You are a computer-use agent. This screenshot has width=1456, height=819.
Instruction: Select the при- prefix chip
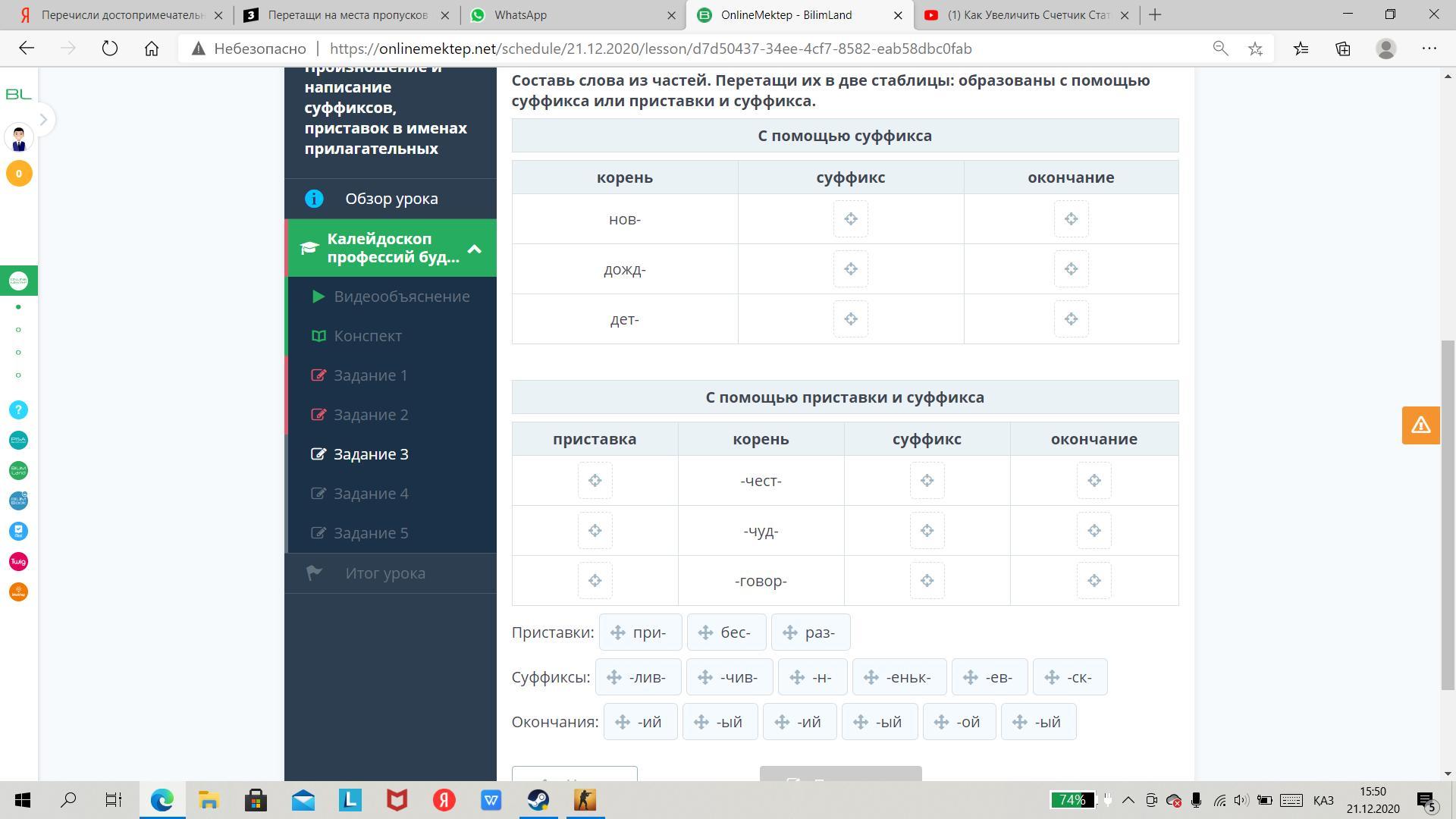pos(640,632)
